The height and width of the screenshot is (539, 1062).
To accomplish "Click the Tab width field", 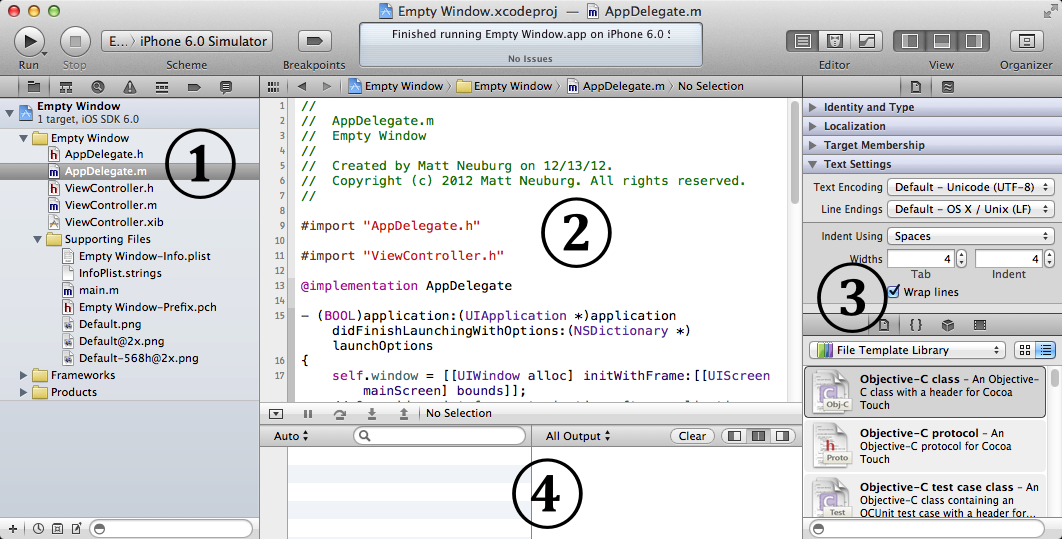I will pyautogui.click(x=920, y=259).
